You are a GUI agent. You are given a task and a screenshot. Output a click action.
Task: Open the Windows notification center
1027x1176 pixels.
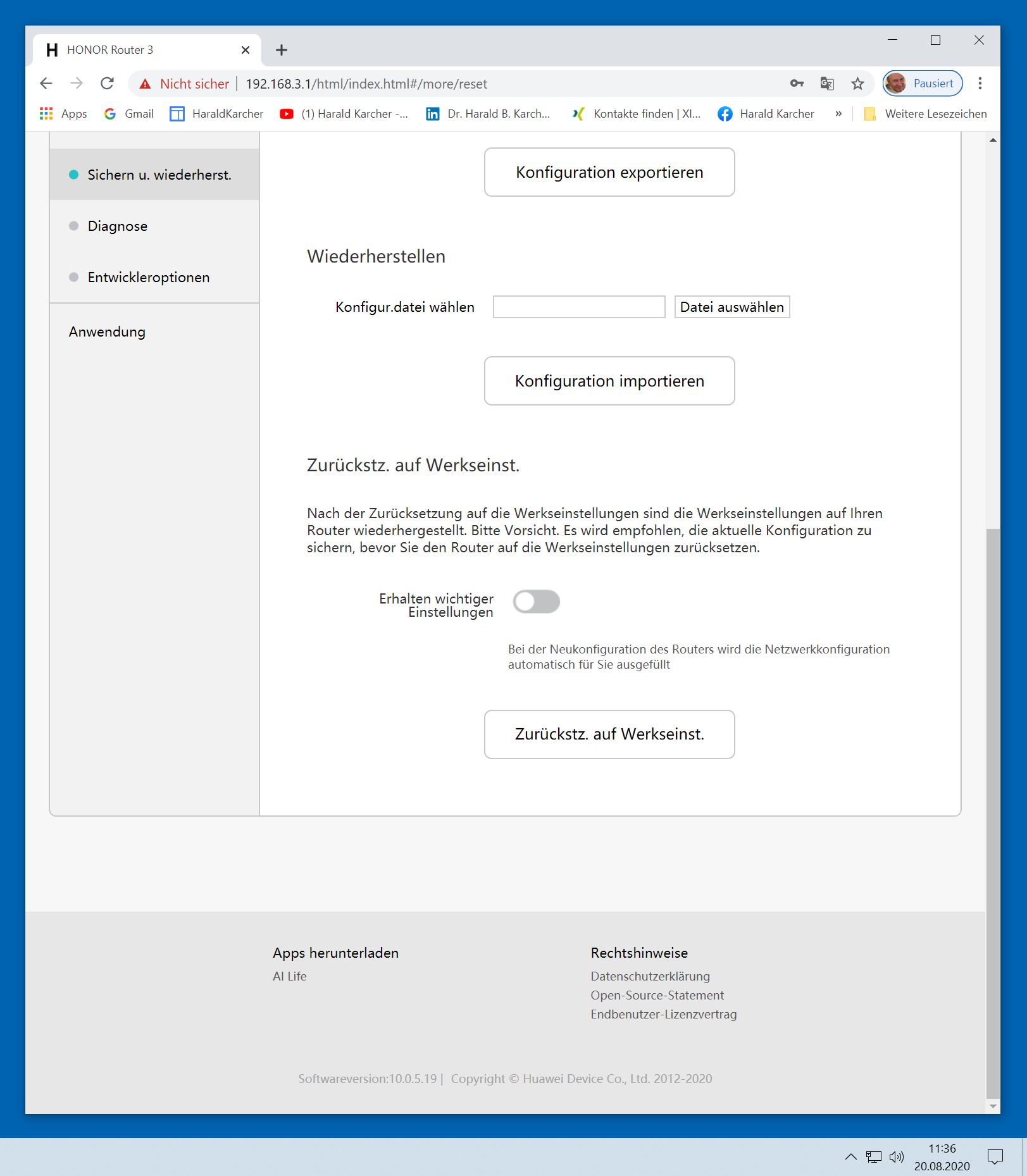pos(995,1157)
